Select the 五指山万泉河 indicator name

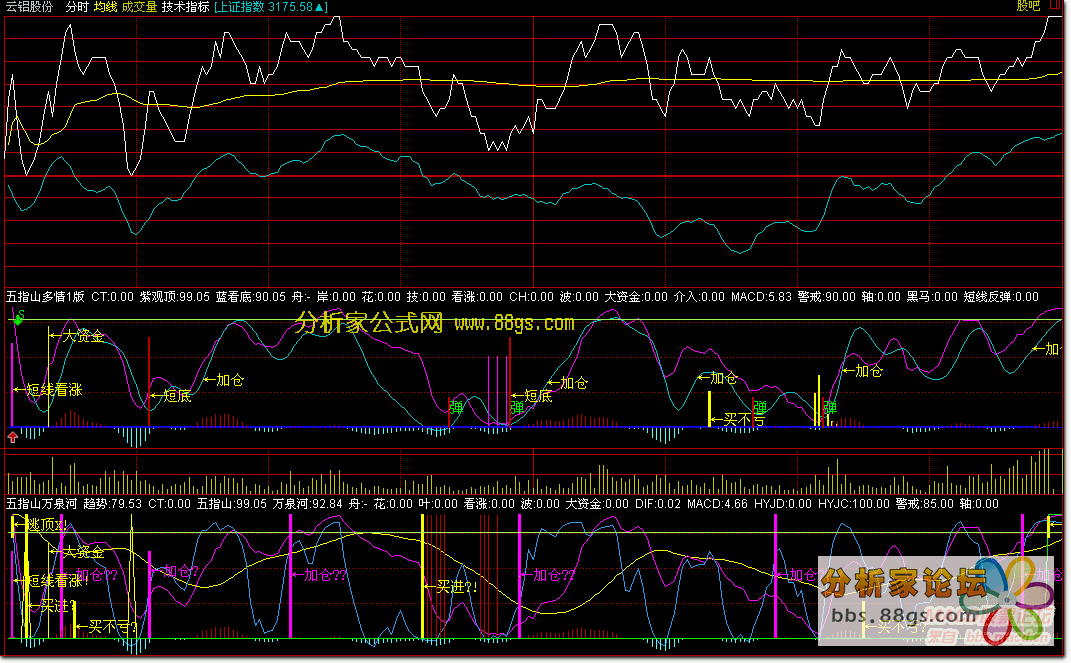(42, 504)
